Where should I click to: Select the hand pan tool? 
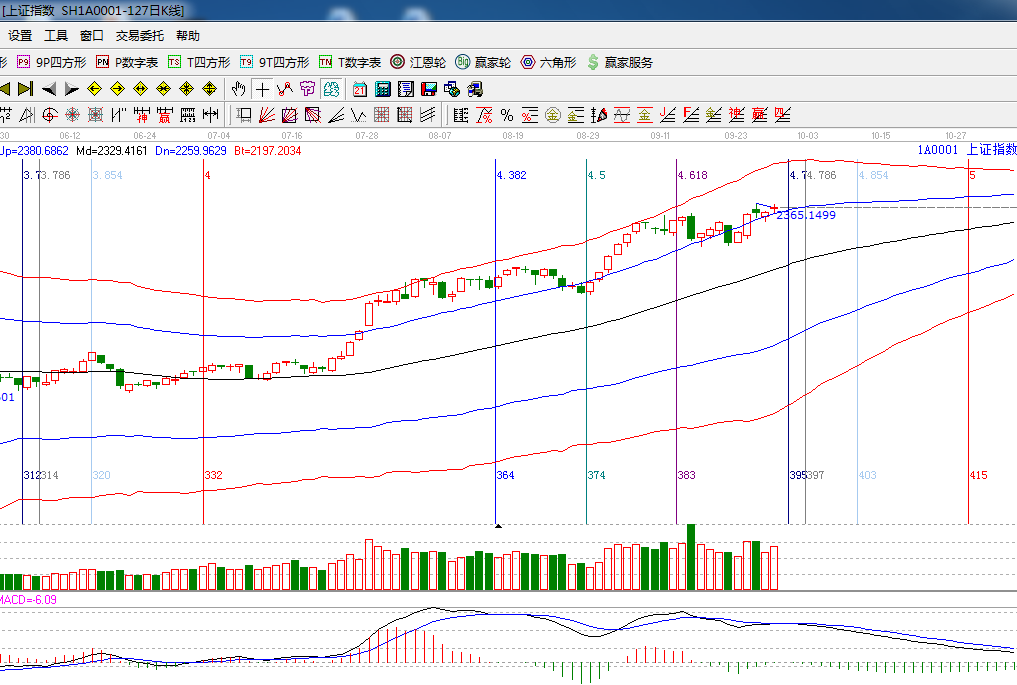pyautogui.click(x=239, y=88)
